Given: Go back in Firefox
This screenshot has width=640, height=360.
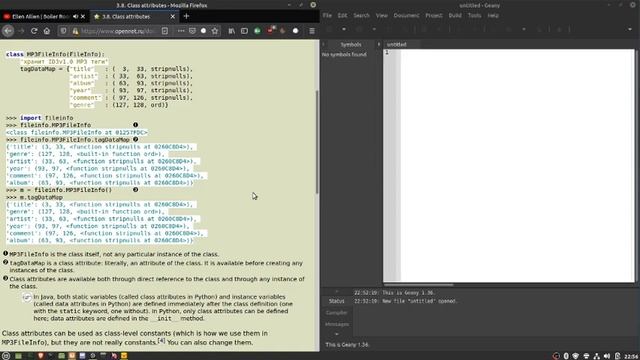Looking at the screenshot, I should click(x=8, y=31).
